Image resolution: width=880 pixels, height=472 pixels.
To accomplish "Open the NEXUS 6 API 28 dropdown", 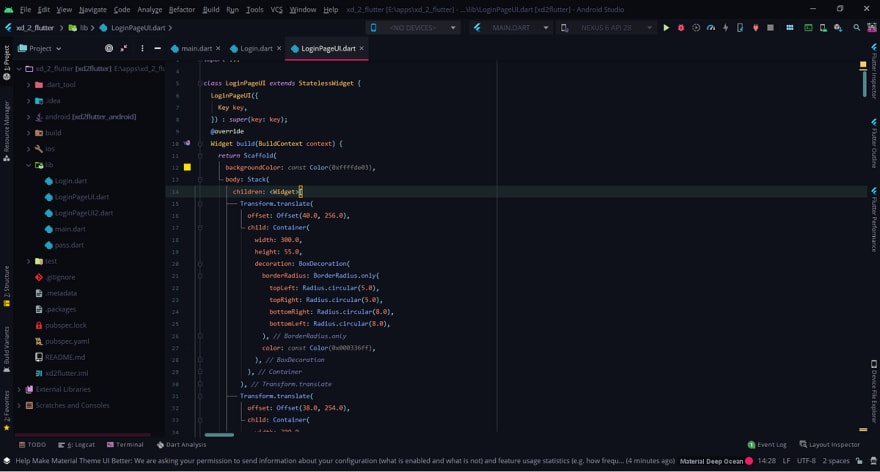I will 607,28.
